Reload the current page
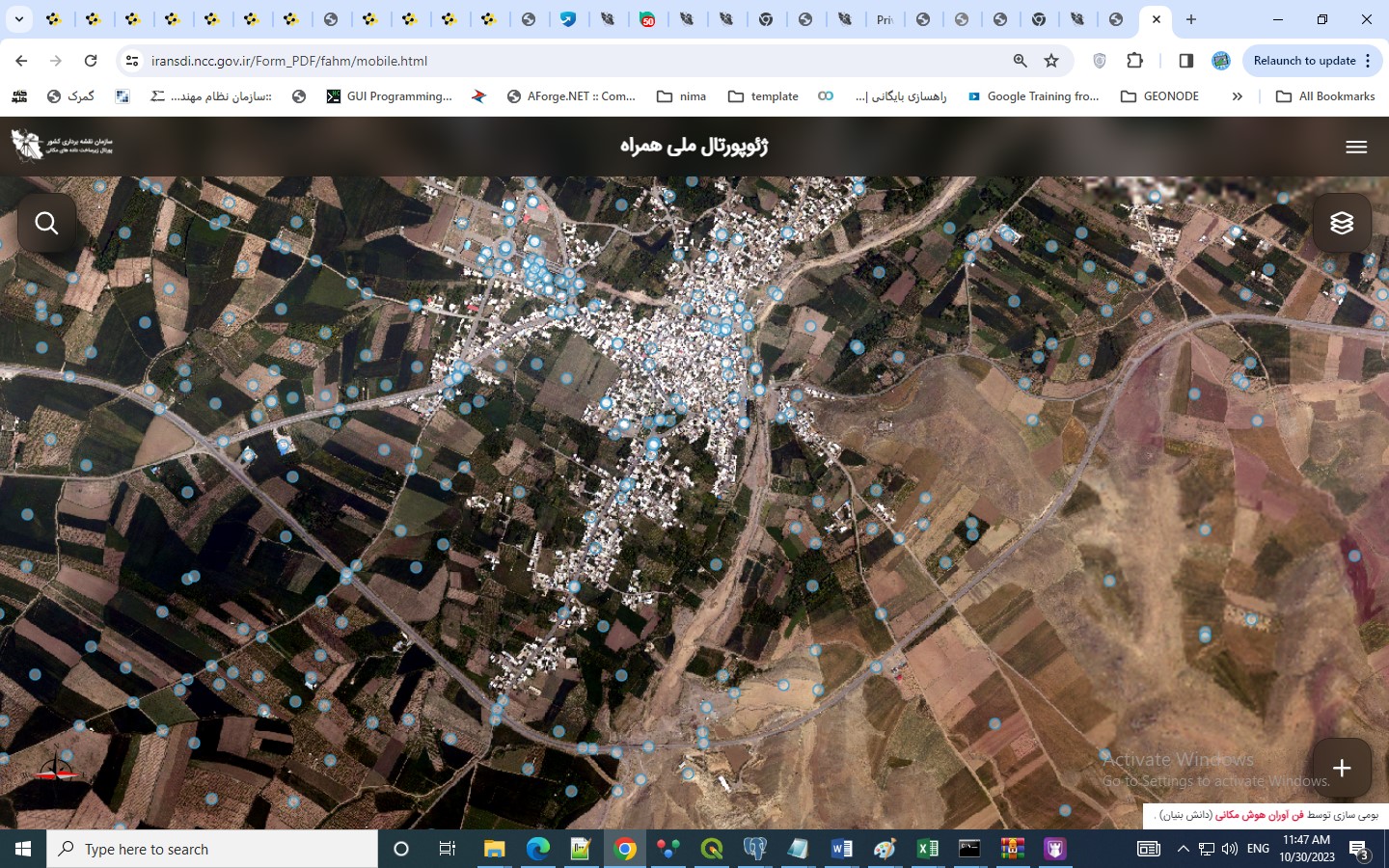This screenshot has width=1389, height=868. point(91,61)
